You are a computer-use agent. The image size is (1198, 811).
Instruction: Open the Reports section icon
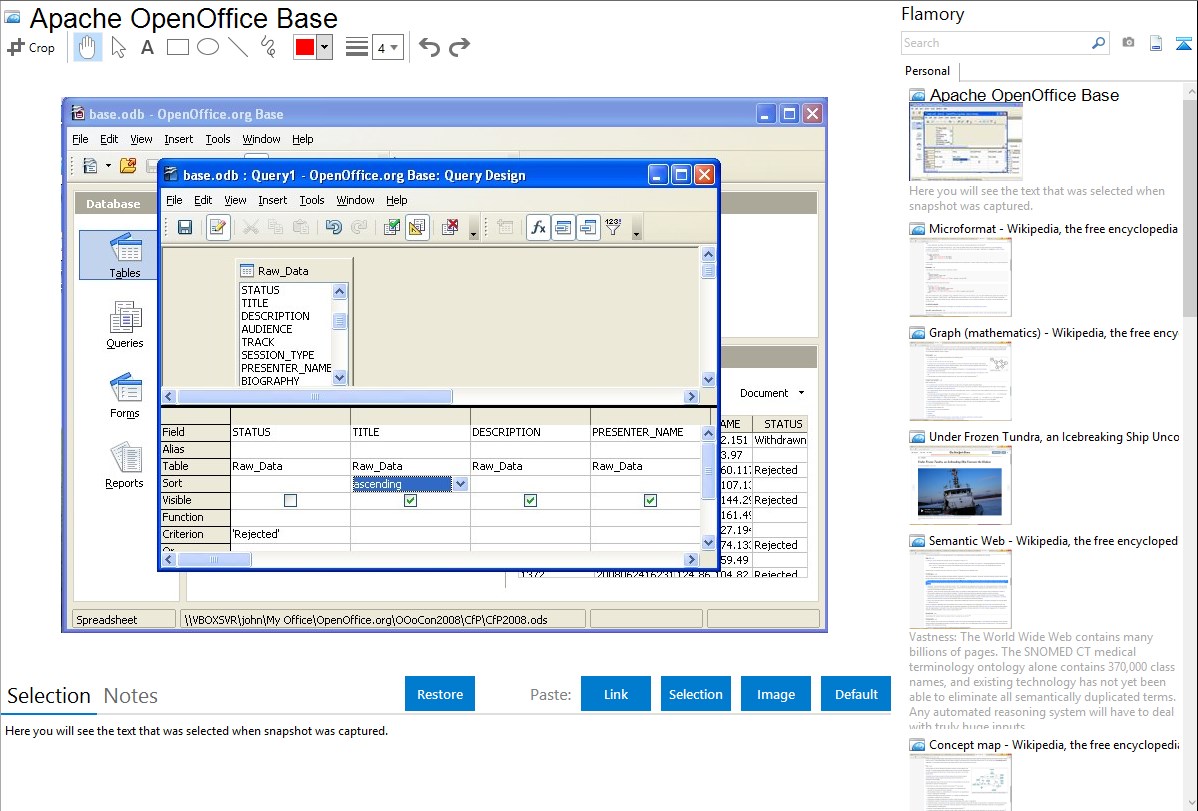(125, 465)
